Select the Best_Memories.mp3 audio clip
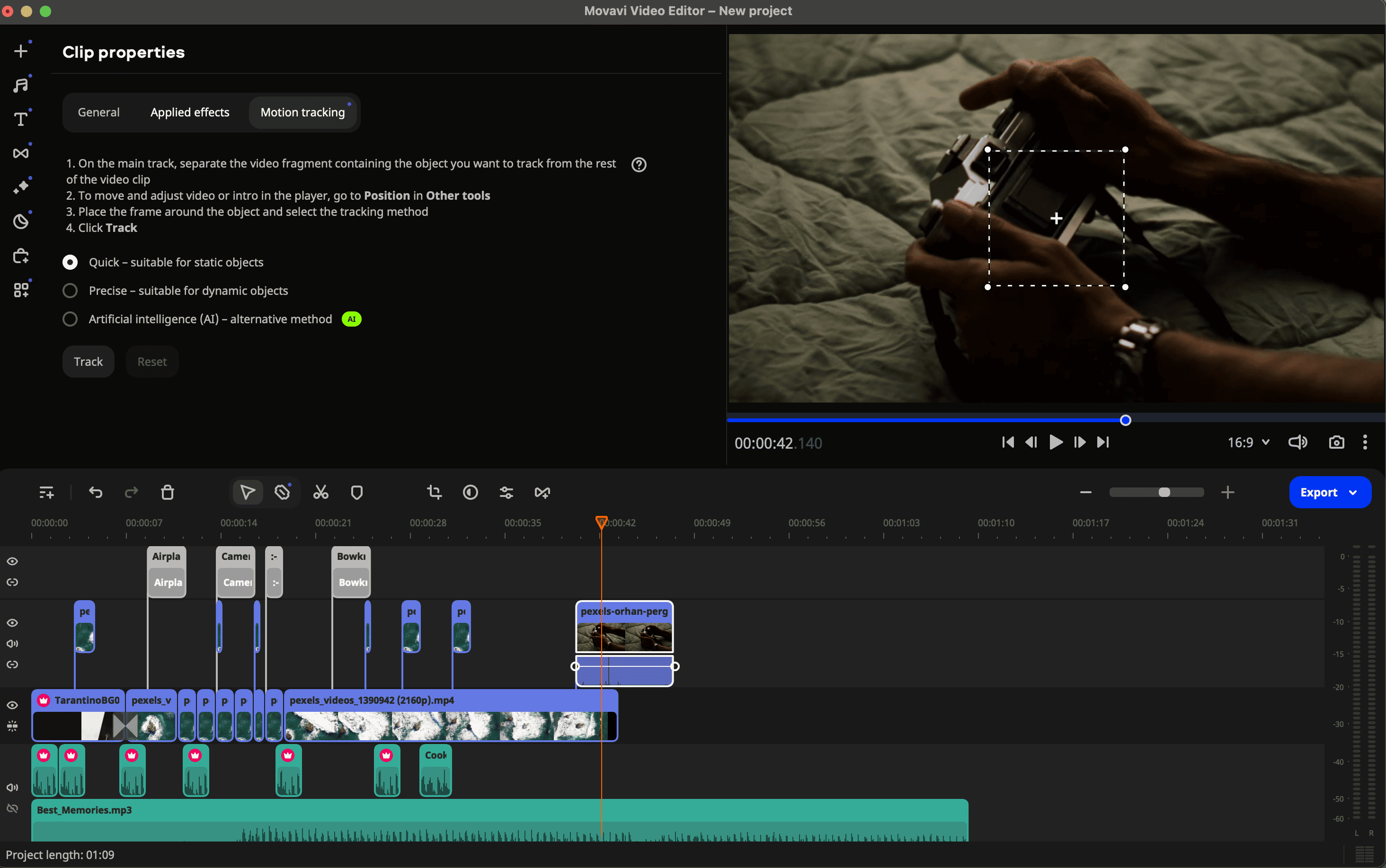1386x868 pixels. pos(499,820)
